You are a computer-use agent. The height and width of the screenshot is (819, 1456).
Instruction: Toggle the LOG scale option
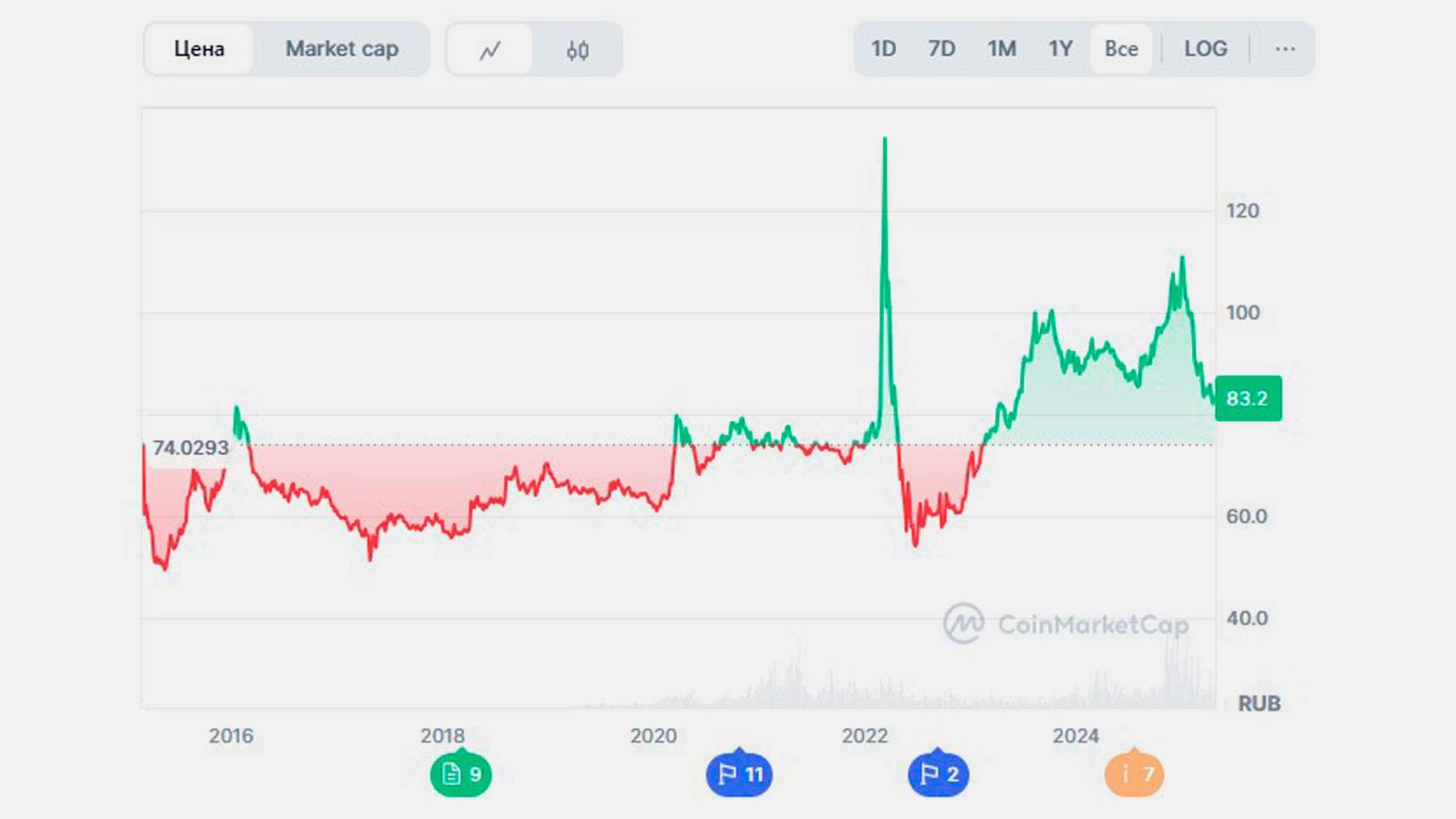pyautogui.click(x=1205, y=48)
